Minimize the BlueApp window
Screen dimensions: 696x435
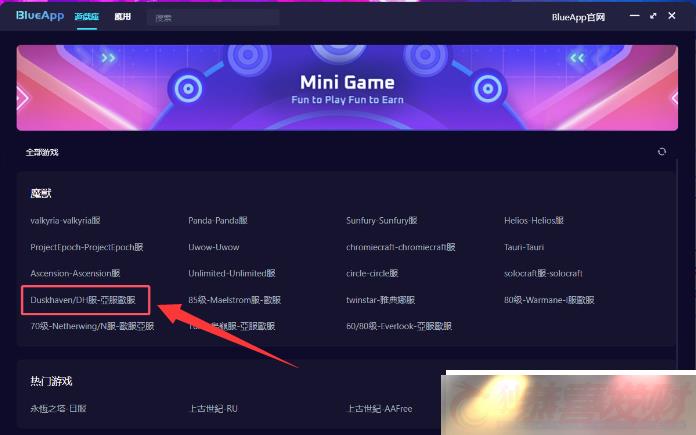pyautogui.click(x=635, y=16)
